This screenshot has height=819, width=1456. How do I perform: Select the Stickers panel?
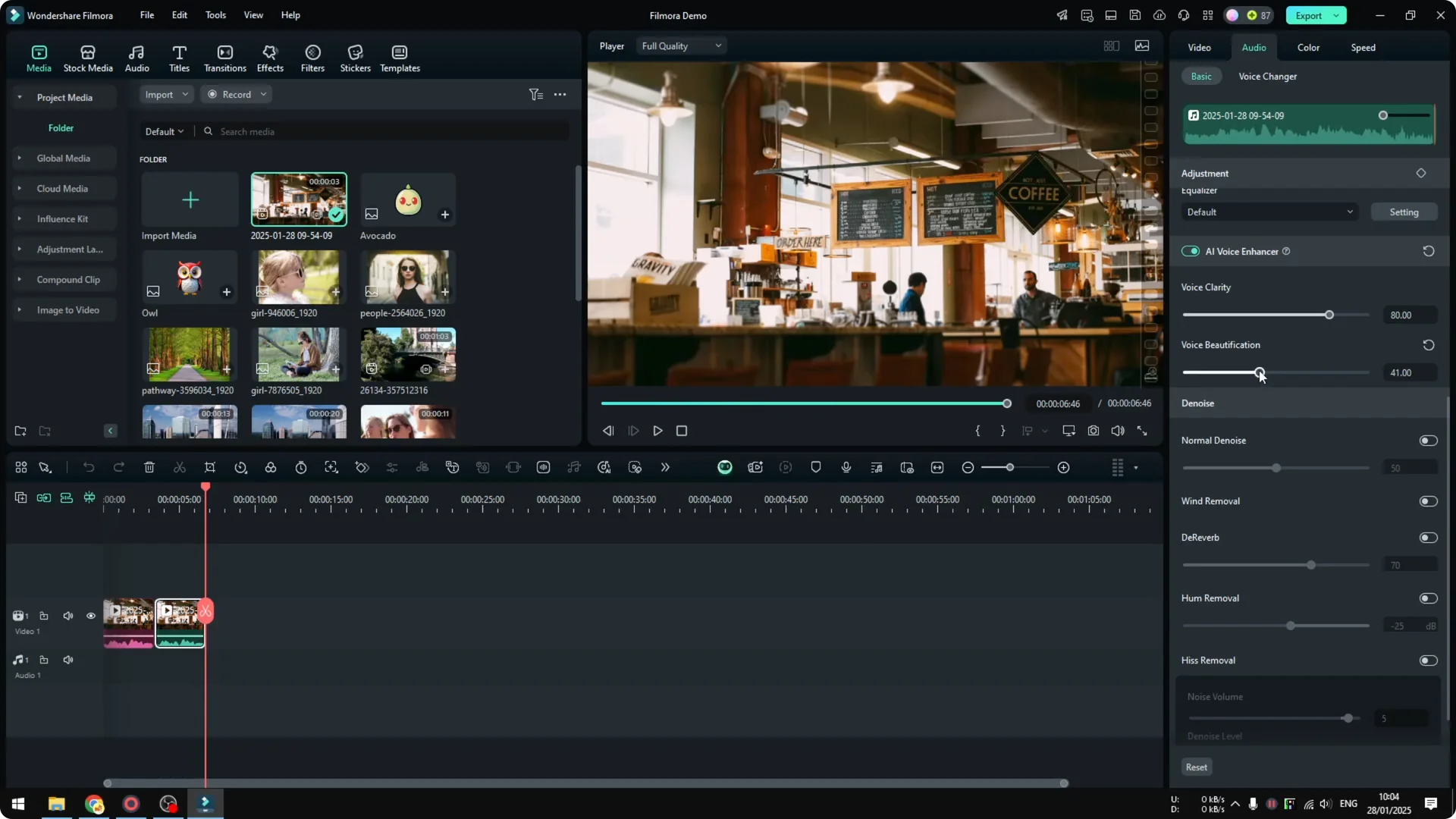point(355,57)
